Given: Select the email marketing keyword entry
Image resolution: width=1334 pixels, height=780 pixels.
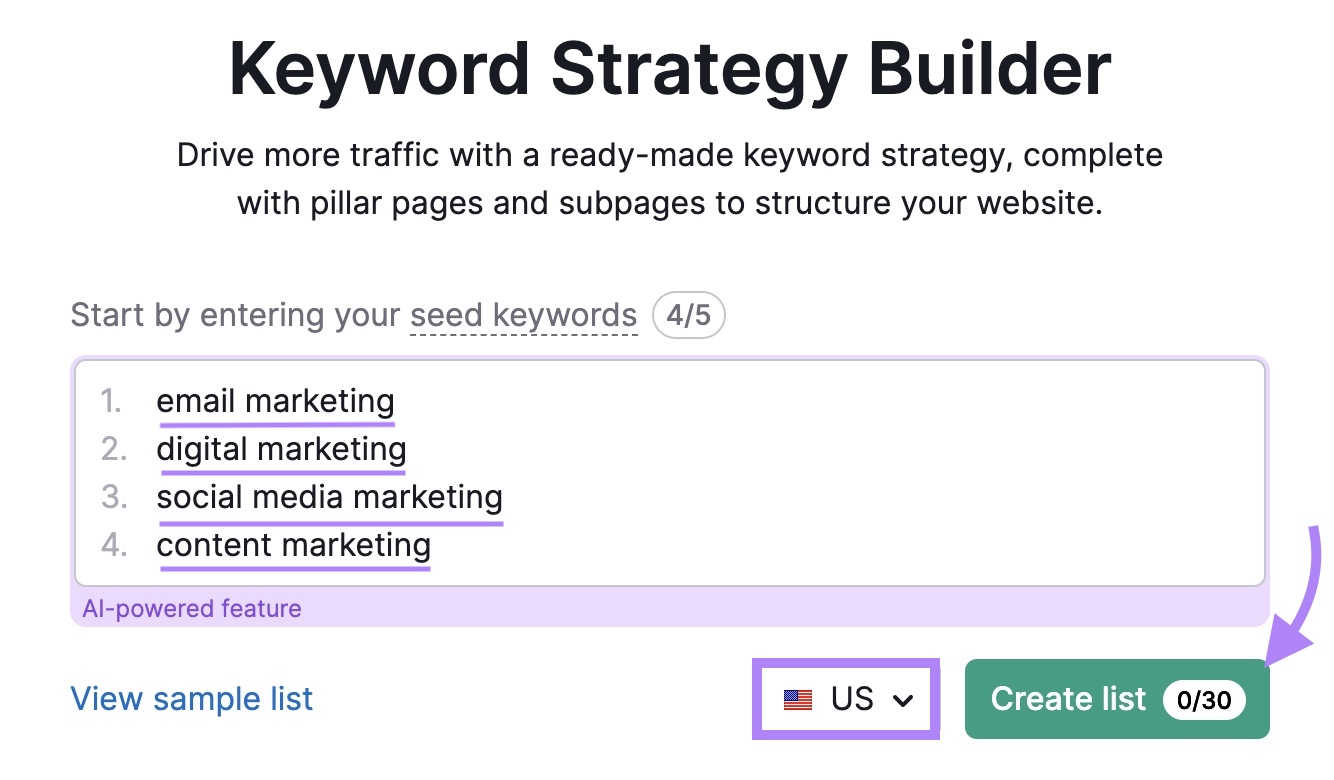Looking at the screenshot, I should tap(274, 401).
